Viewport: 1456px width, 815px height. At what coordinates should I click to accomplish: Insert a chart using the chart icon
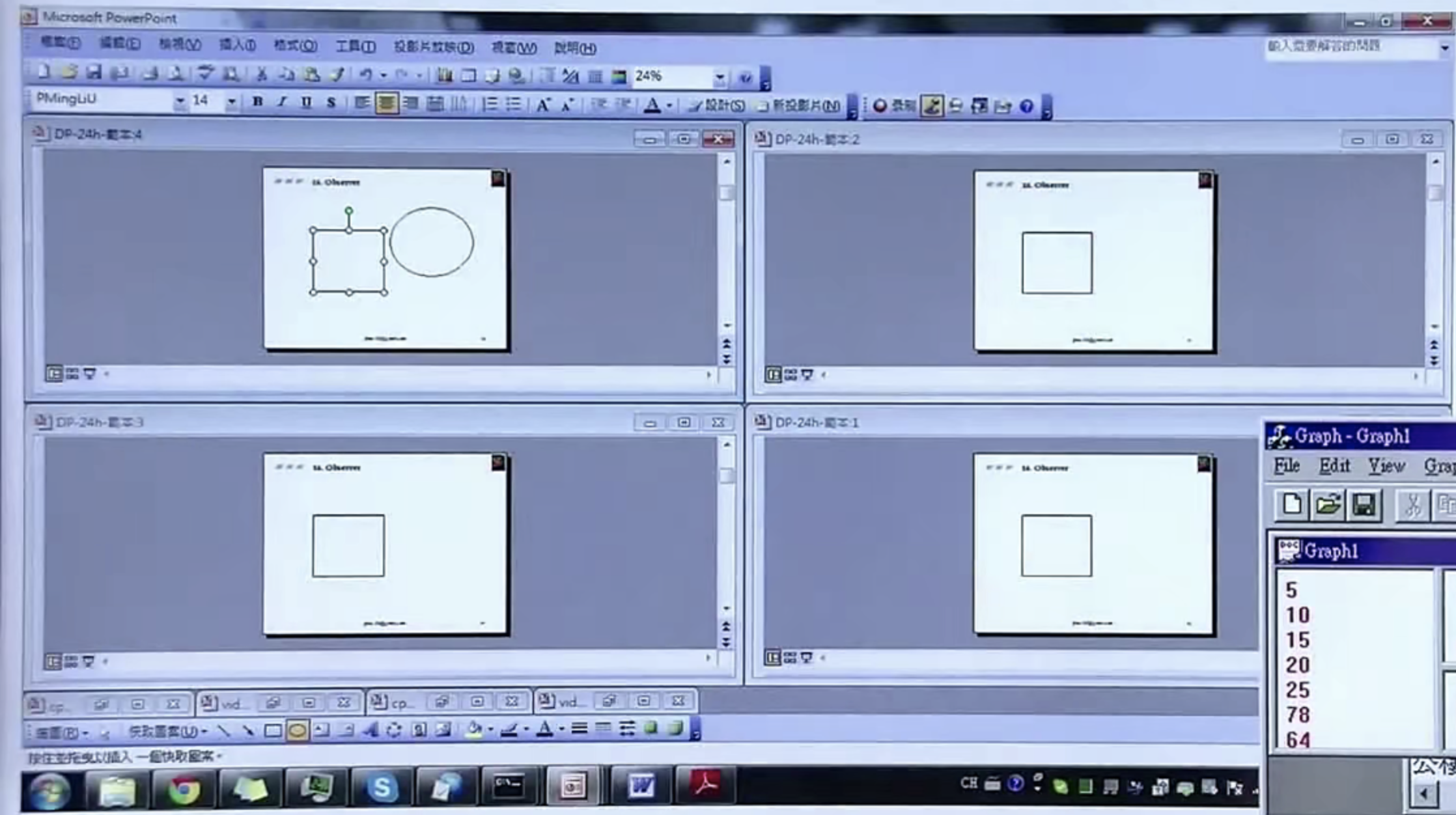coord(444,76)
